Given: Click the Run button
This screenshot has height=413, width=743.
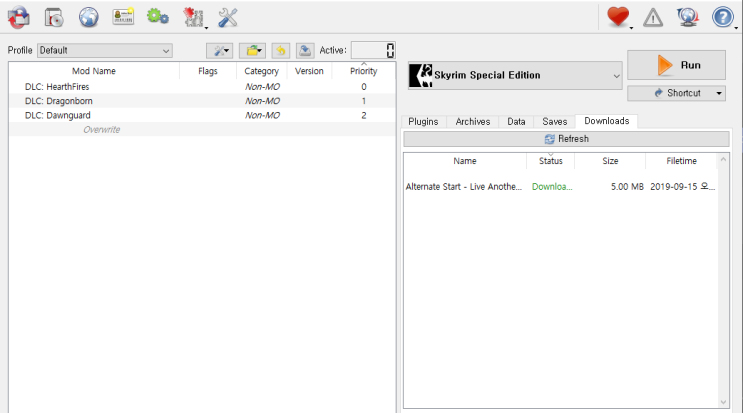Looking at the screenshot, I should pos(676,65).
